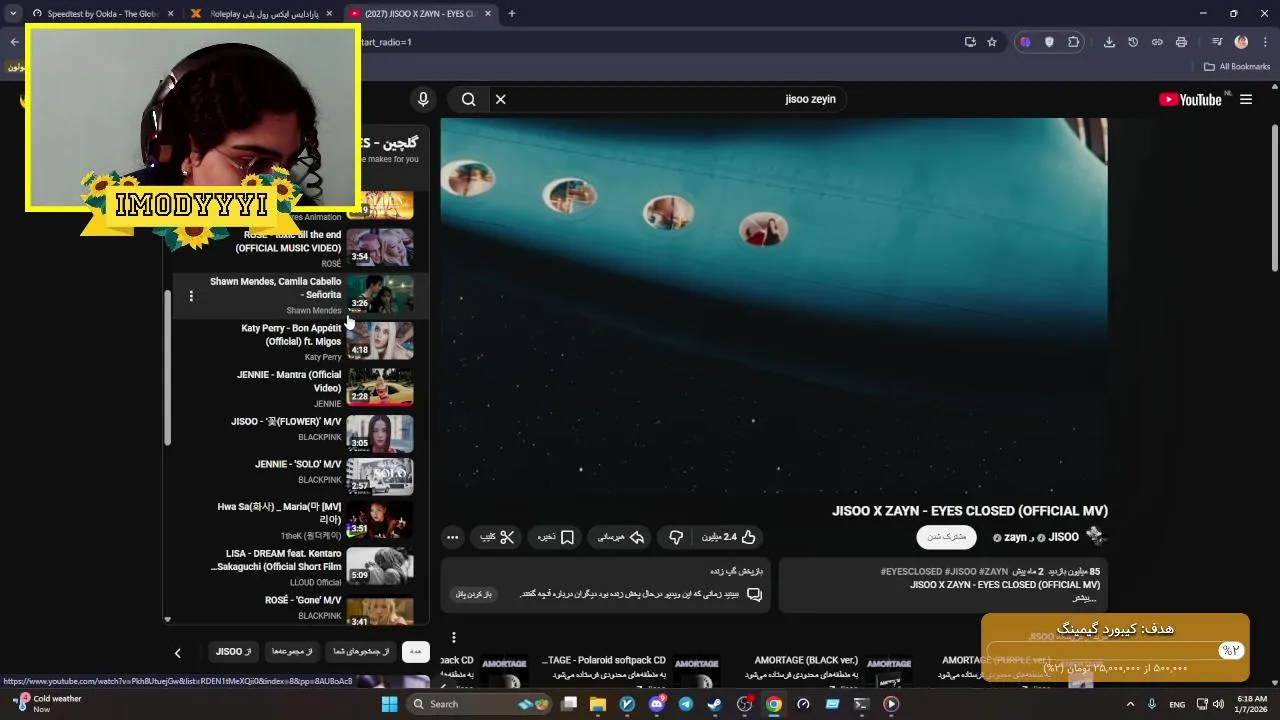
Task: Select JENNIE - Mantra (Official Video)
Action: pyautogui.click(x=300, y=388)
